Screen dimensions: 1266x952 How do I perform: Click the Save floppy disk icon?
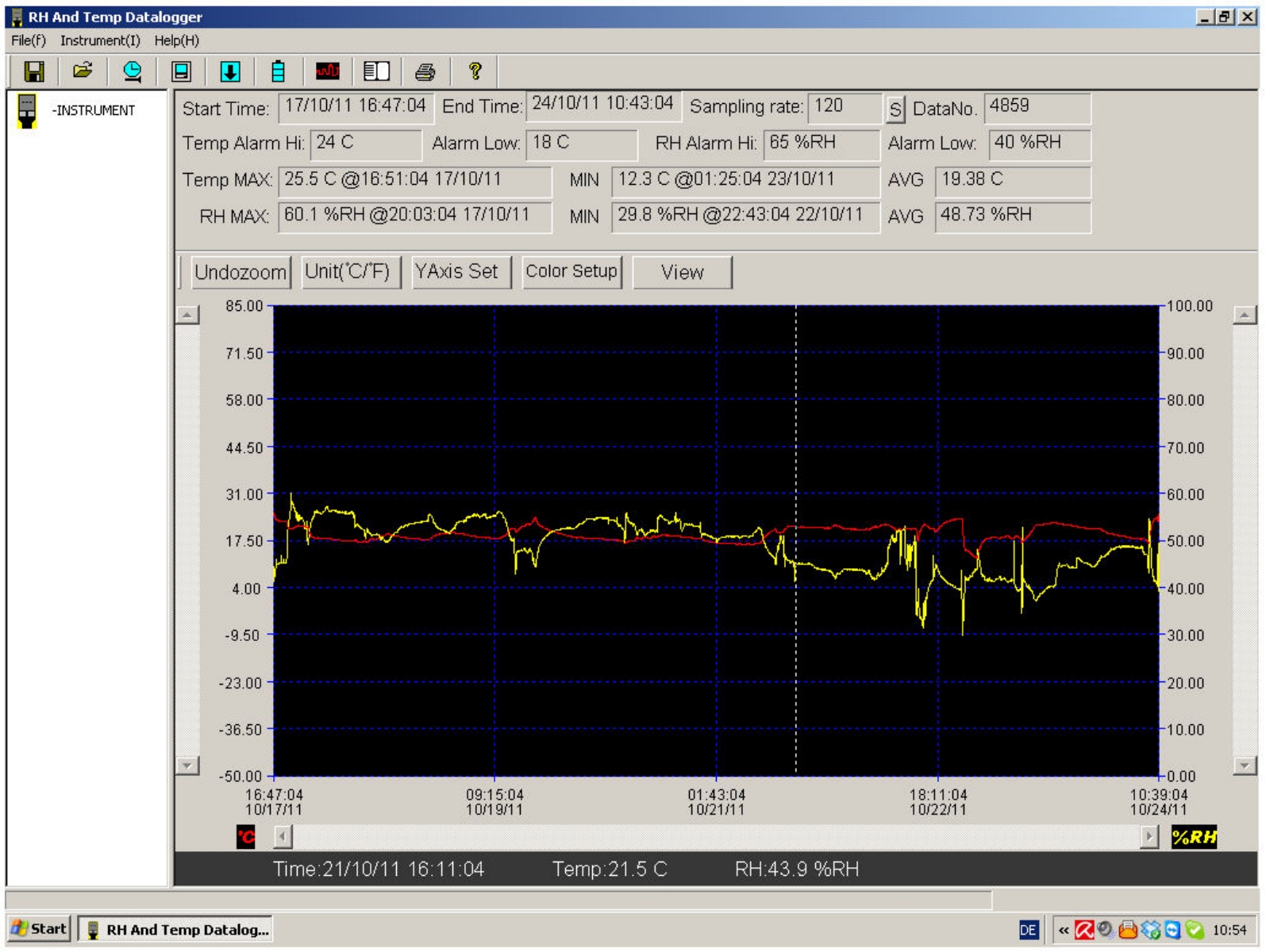(x=33, y=72)
